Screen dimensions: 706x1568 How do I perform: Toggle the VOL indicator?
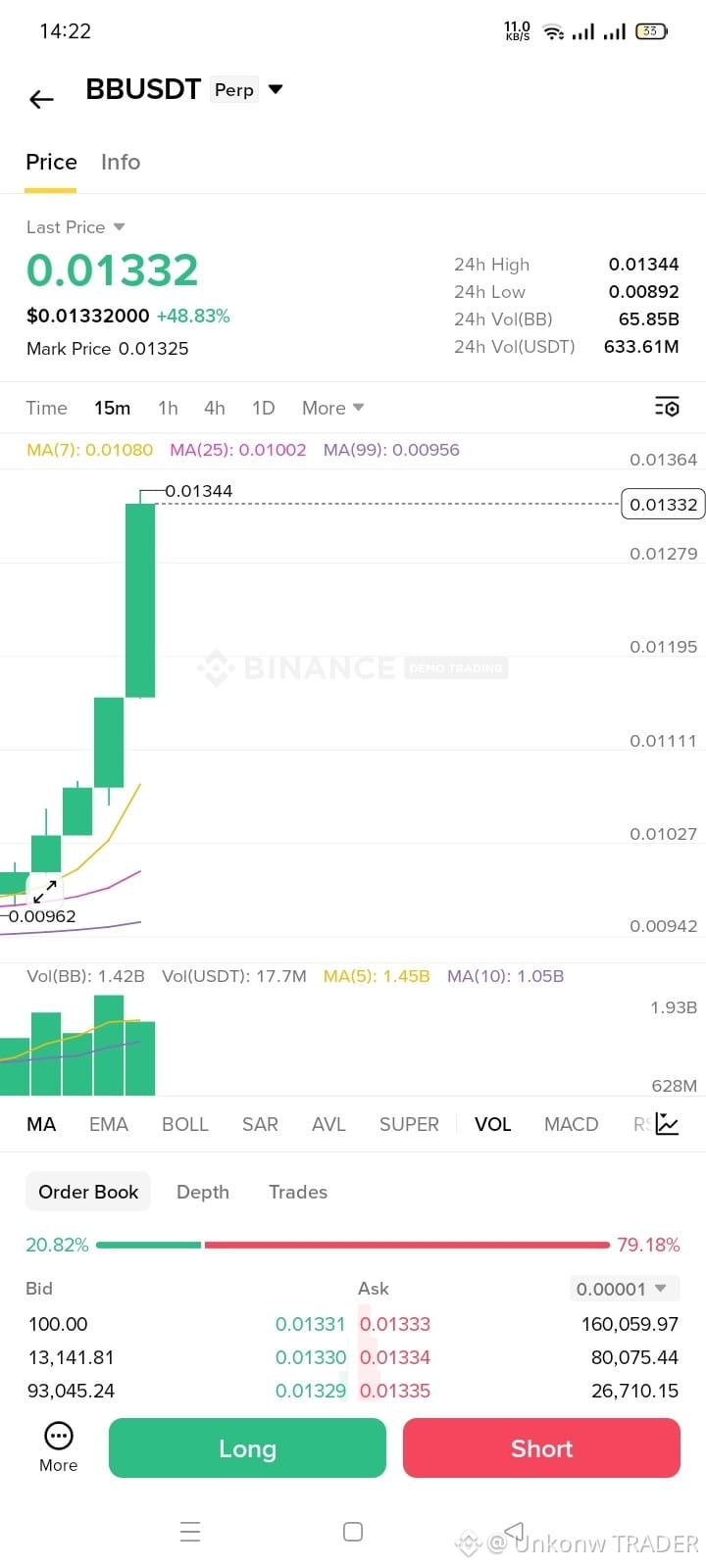coord(493,1124)
